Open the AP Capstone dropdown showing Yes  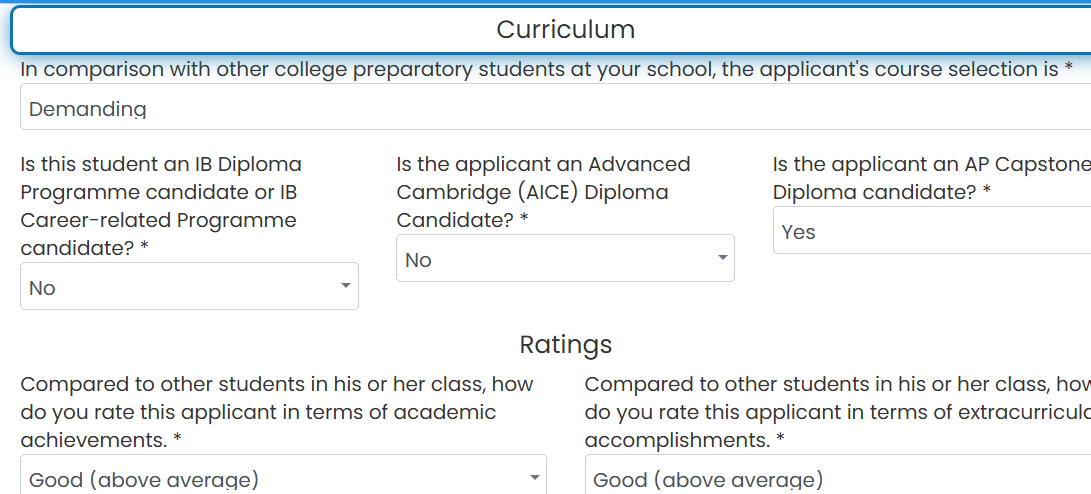coord(932,230)
